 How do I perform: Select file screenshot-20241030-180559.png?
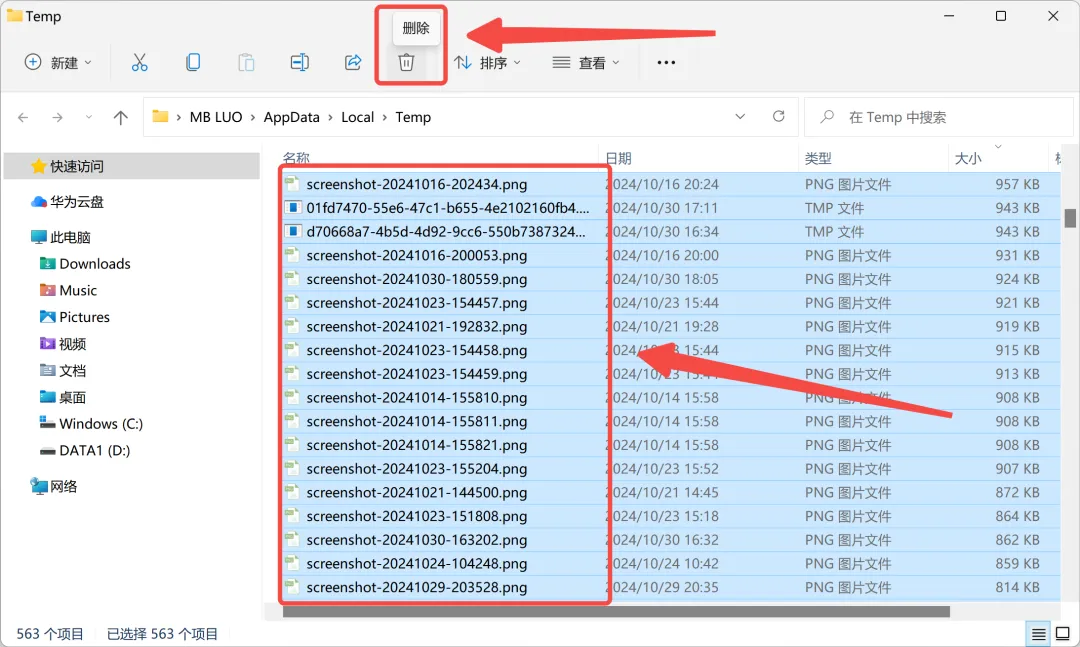point(416,279)
